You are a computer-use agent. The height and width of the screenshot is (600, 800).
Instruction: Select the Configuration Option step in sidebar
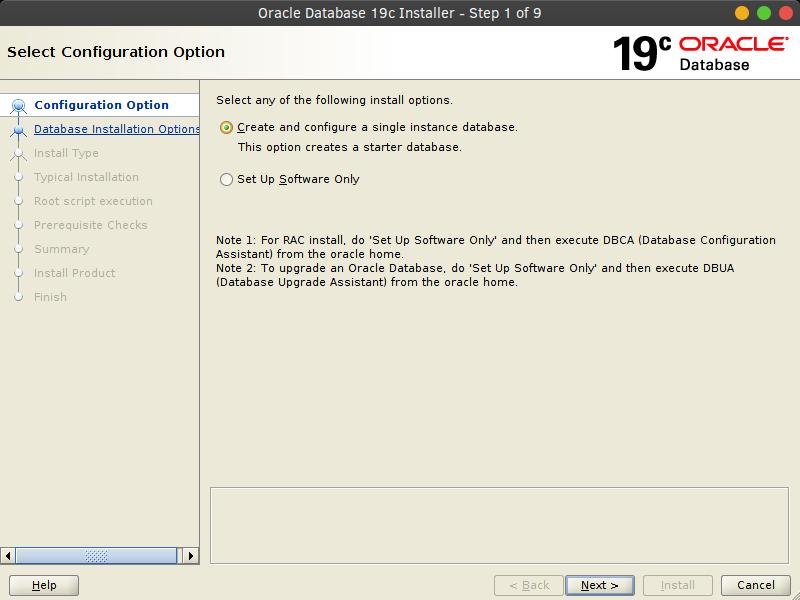pos(101,105)
